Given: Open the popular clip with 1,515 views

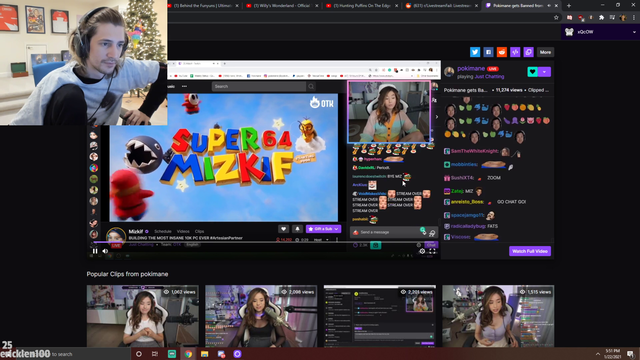Looking at the screenshot, I should click(498, 316).
